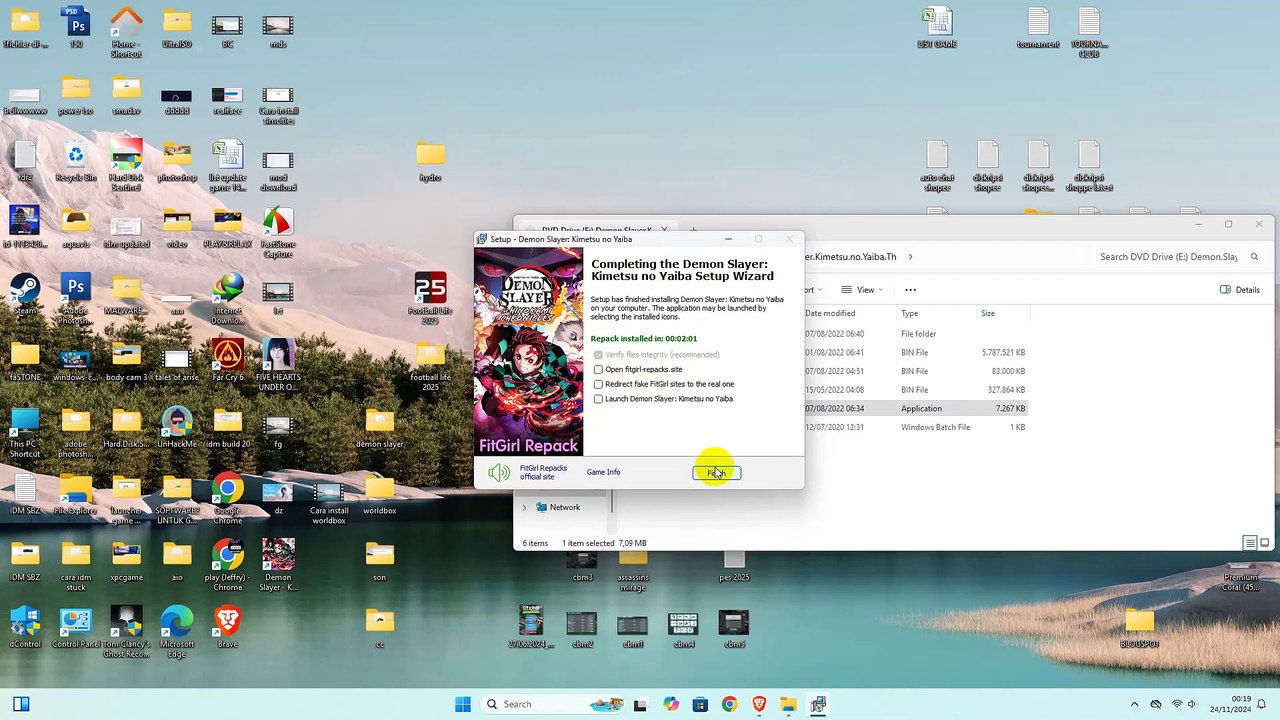The image size is (1280, 720).
Task: Open the Hard Disk Sentinel shortcut
Action: pos(126,165)
